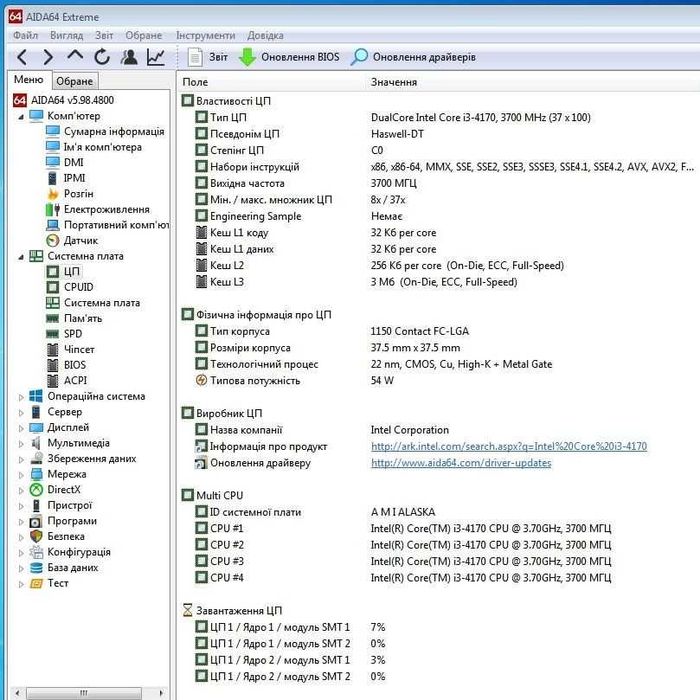Go back with the left arrow toolbar icon

[x=22, y=57]
